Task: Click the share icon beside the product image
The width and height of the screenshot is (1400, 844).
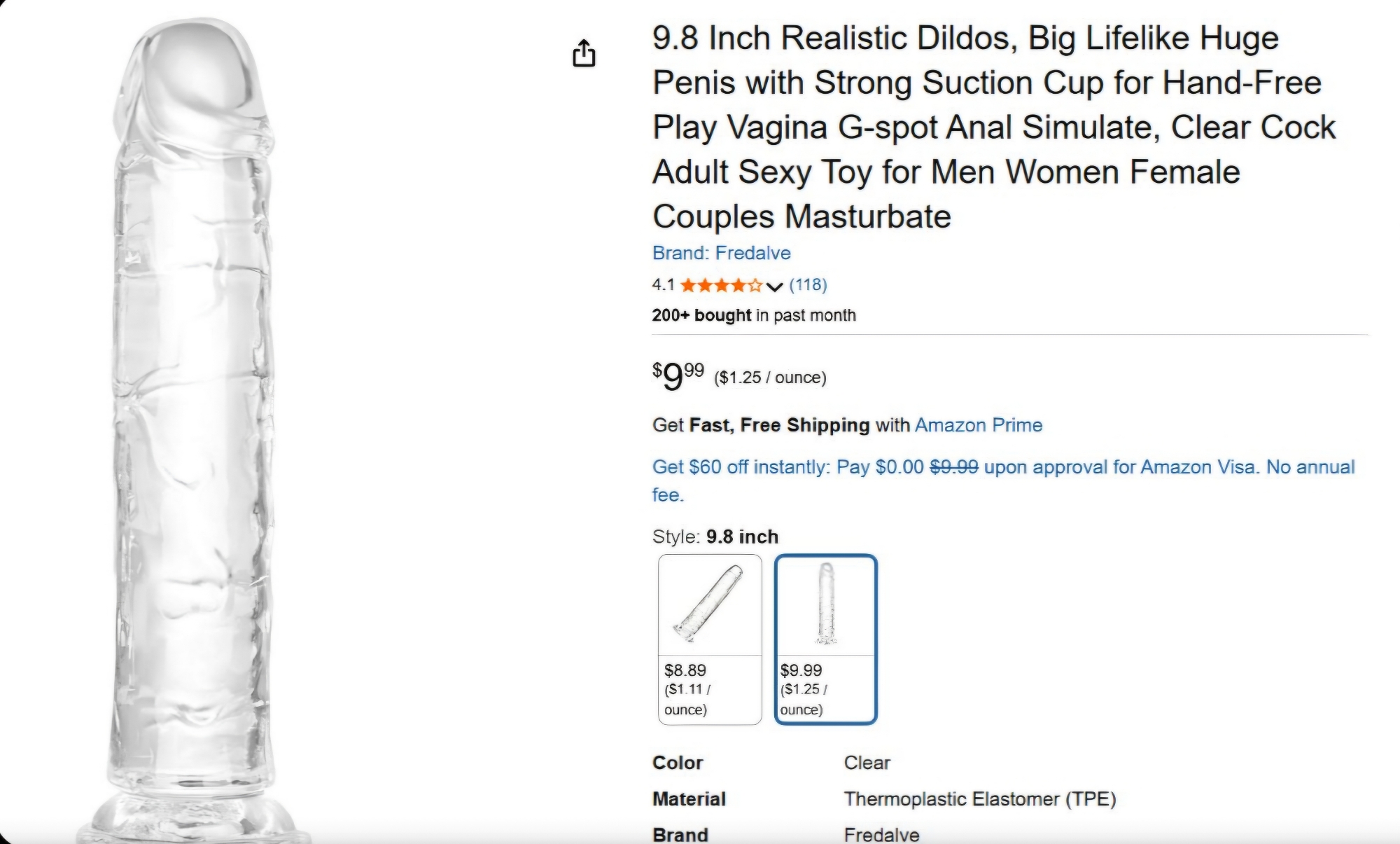Action: (x=584, y=53)
